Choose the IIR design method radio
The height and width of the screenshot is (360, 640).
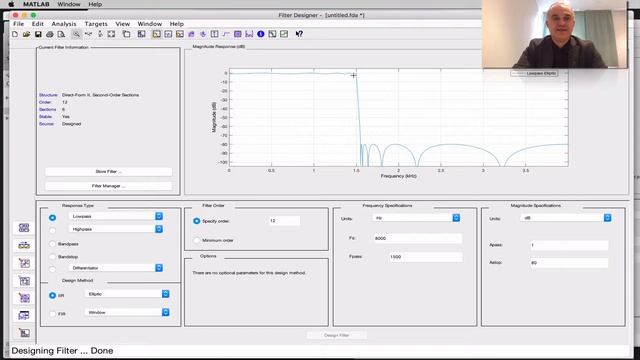(52, 295)
